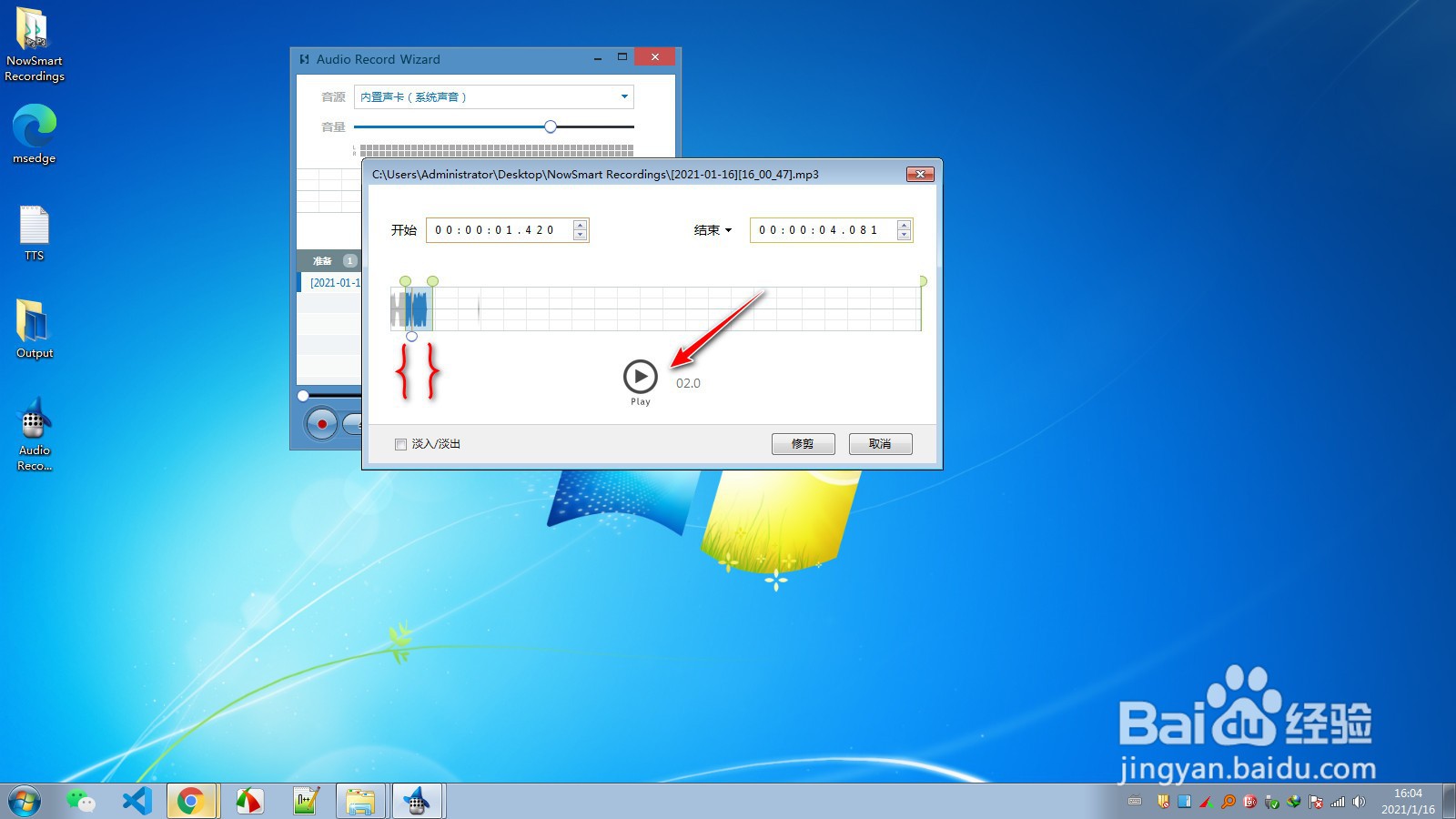The image size is (1456, 819).
Task: Open Action Center flag tray icon
Action: point(1316,802)
